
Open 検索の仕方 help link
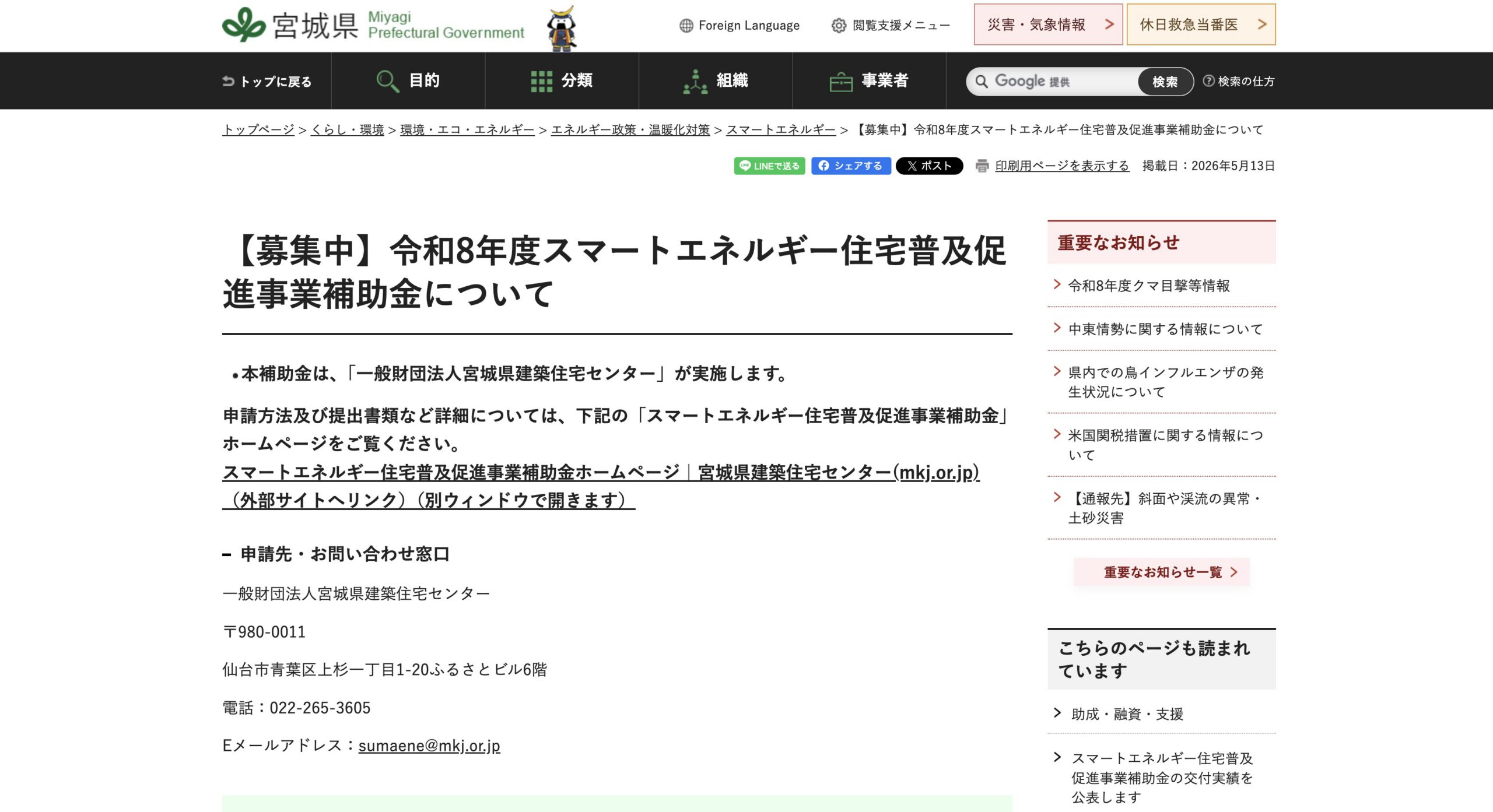coord(1239,81)
